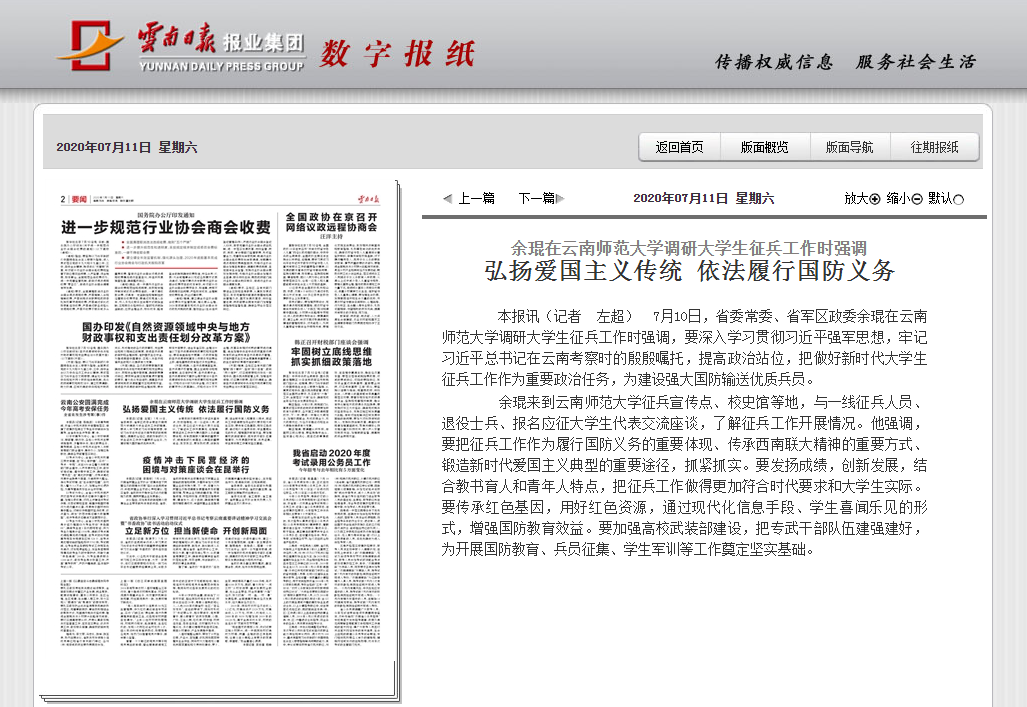Click the 数字报纸 header title
The height and width of the screenshot is (707, 1027).
point(398,53)
